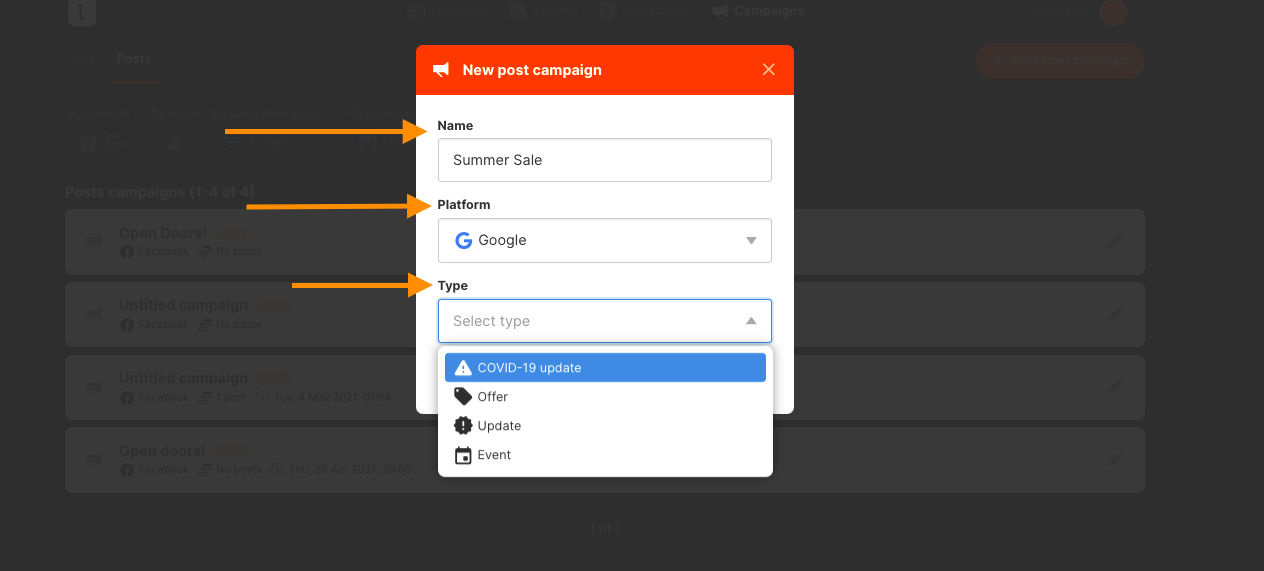Switch to the Posts sub-tab

click(x=133, y=59)
